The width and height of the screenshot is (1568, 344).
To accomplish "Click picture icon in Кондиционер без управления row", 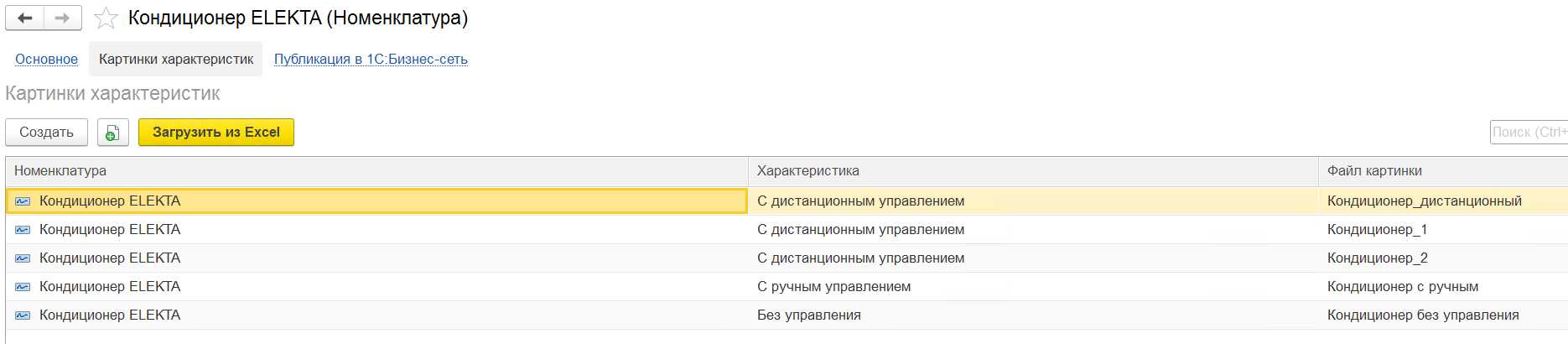I will coord(23,315).
